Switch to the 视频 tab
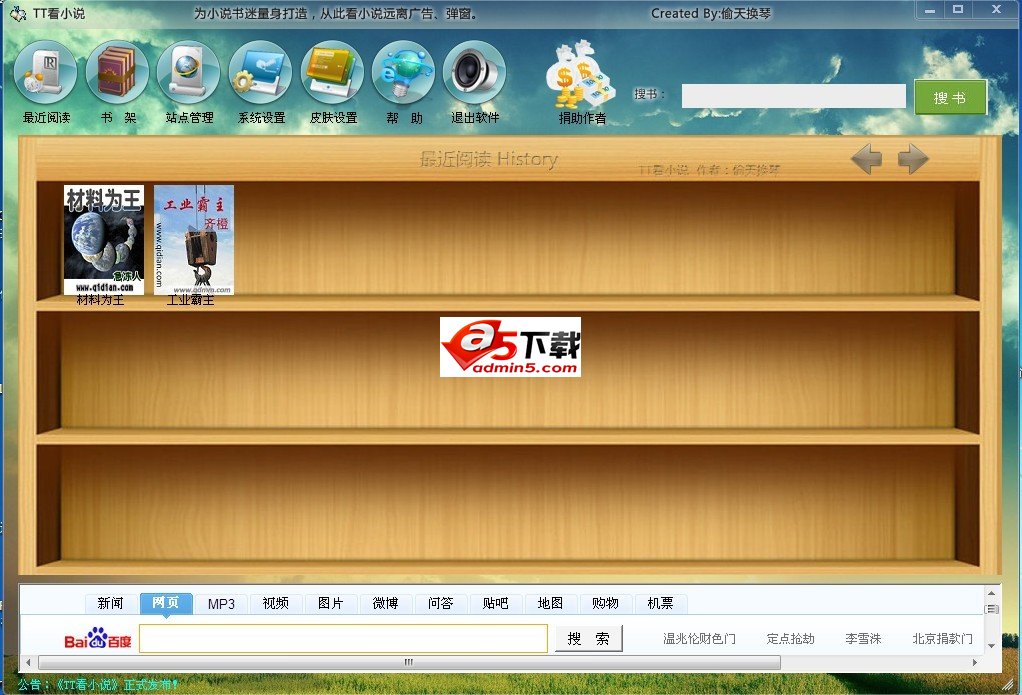1022x695 pixels. [276, 603]
